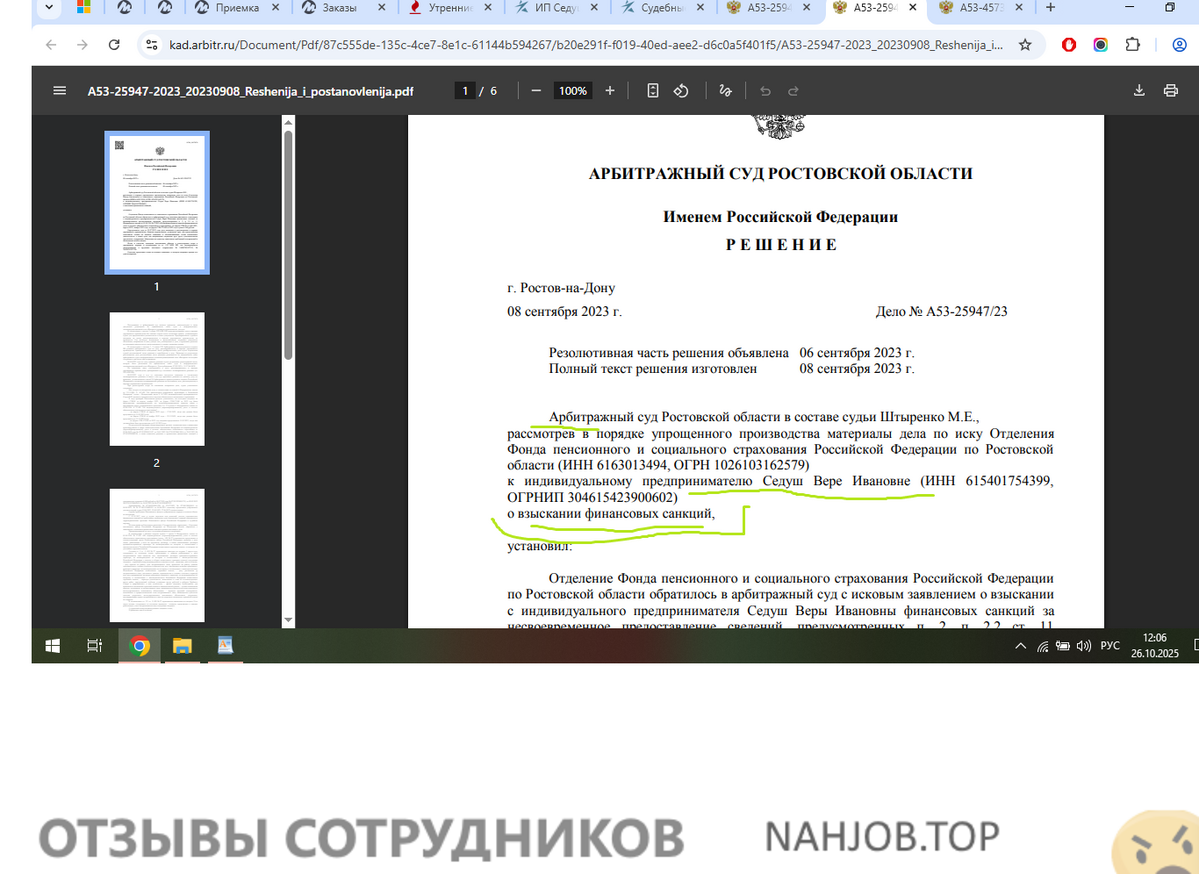Click the fit to page icon
This screenshot has height=874, width=1199.
[x=653, y=91]
